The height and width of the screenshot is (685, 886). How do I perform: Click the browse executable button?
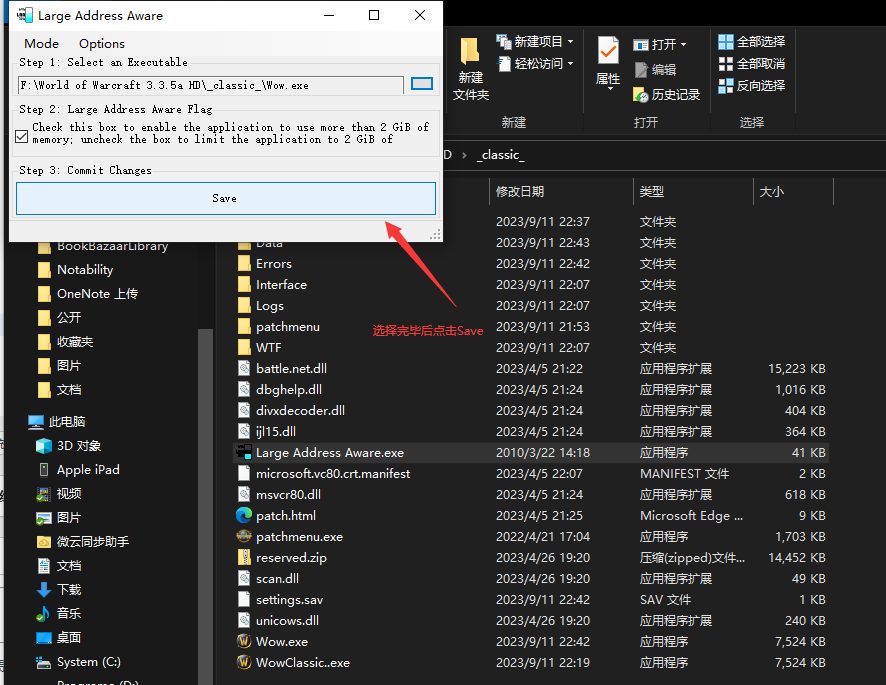pyautogui.click(x=422, y=84)
